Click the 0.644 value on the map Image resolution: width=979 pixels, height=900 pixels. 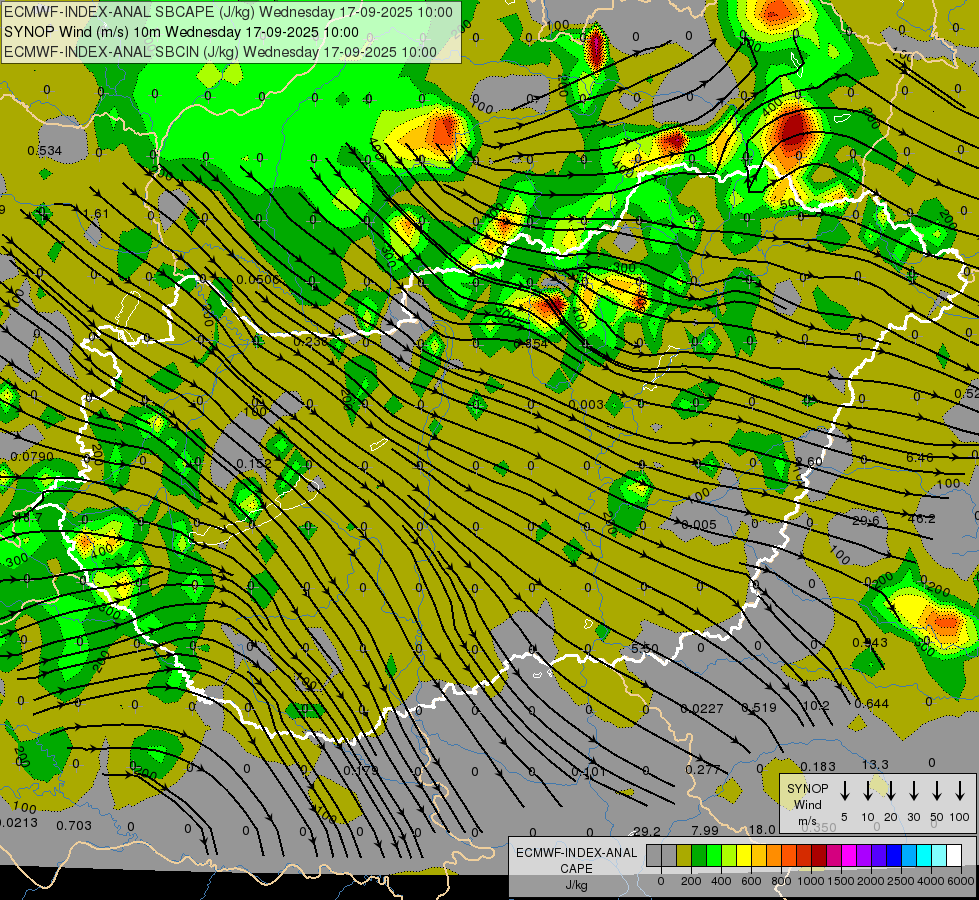pyautogui.click(x=871, y=704)
